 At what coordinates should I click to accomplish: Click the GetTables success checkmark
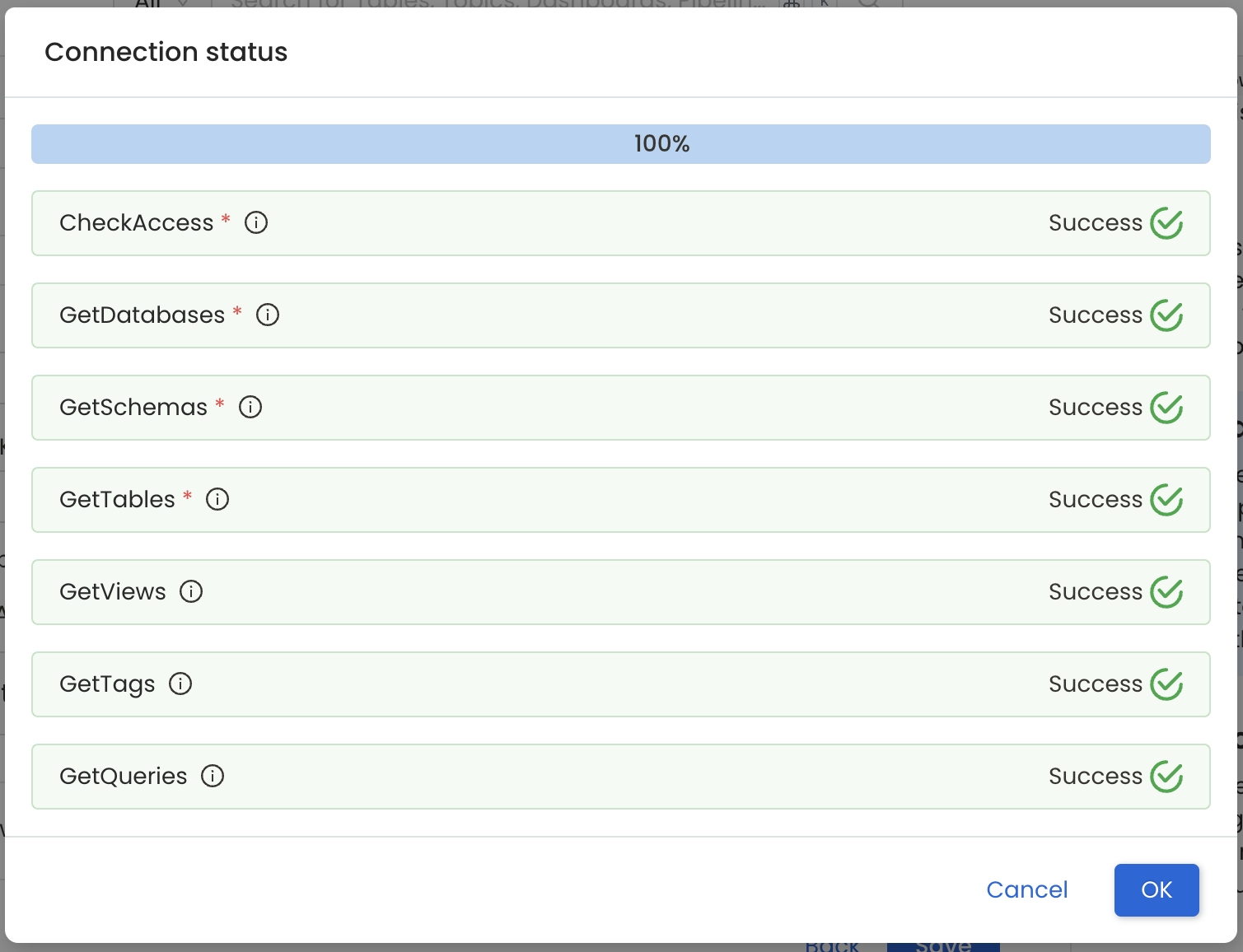(x=1166, y=500)
